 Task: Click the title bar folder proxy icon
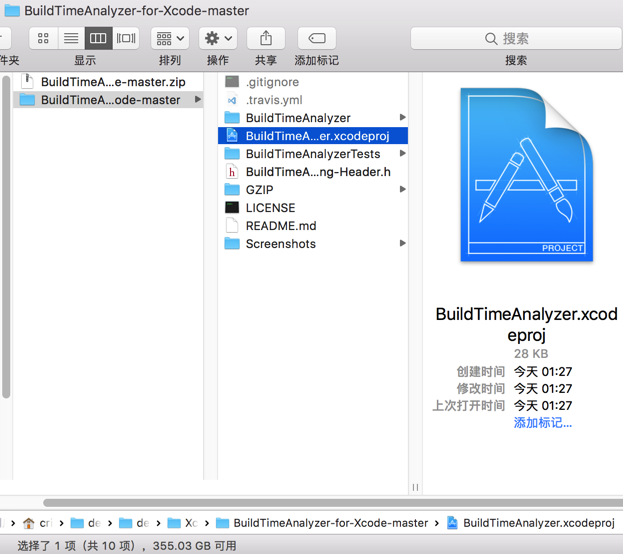(x=12, y=11)
